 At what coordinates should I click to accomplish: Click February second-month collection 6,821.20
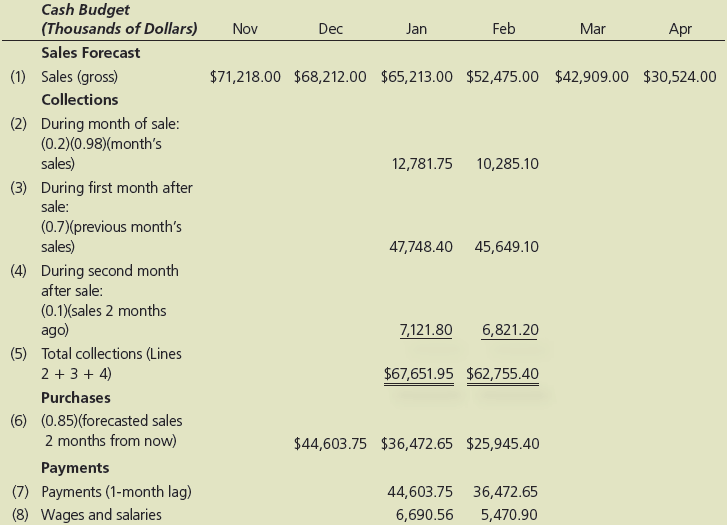[x=510, y=330]
